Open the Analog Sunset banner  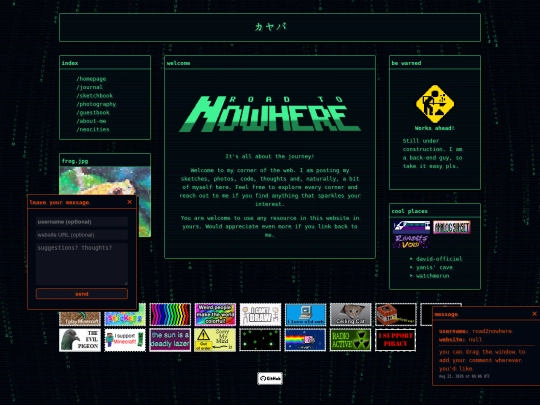pos(452,227)
